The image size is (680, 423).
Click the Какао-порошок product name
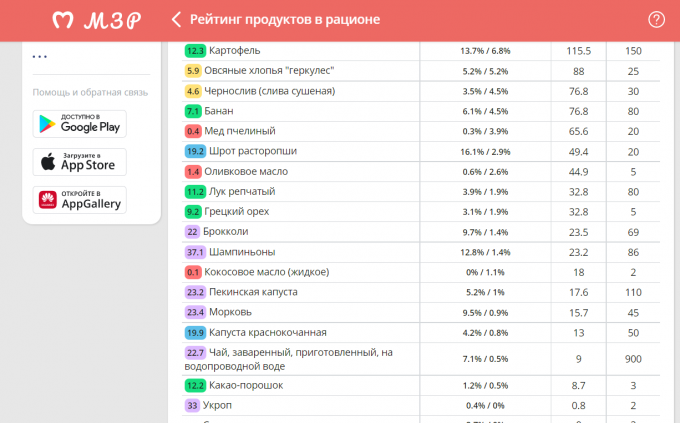[x=246, y=385]
